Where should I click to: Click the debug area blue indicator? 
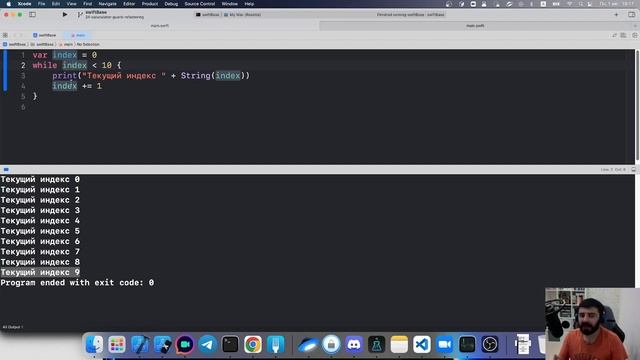click(x=6, y=169)
